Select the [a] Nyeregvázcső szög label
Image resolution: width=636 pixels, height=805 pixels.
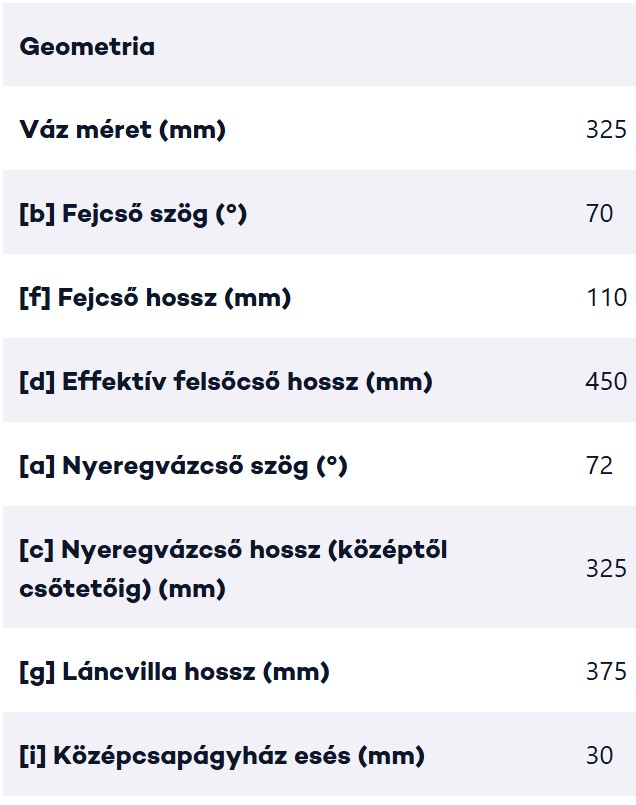(184, 466)
